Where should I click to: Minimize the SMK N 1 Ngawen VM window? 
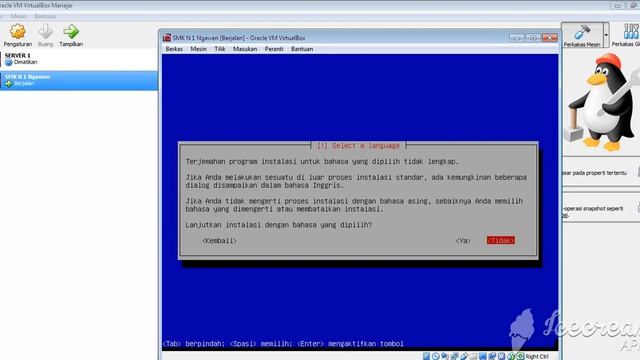(x=517, y=38)
